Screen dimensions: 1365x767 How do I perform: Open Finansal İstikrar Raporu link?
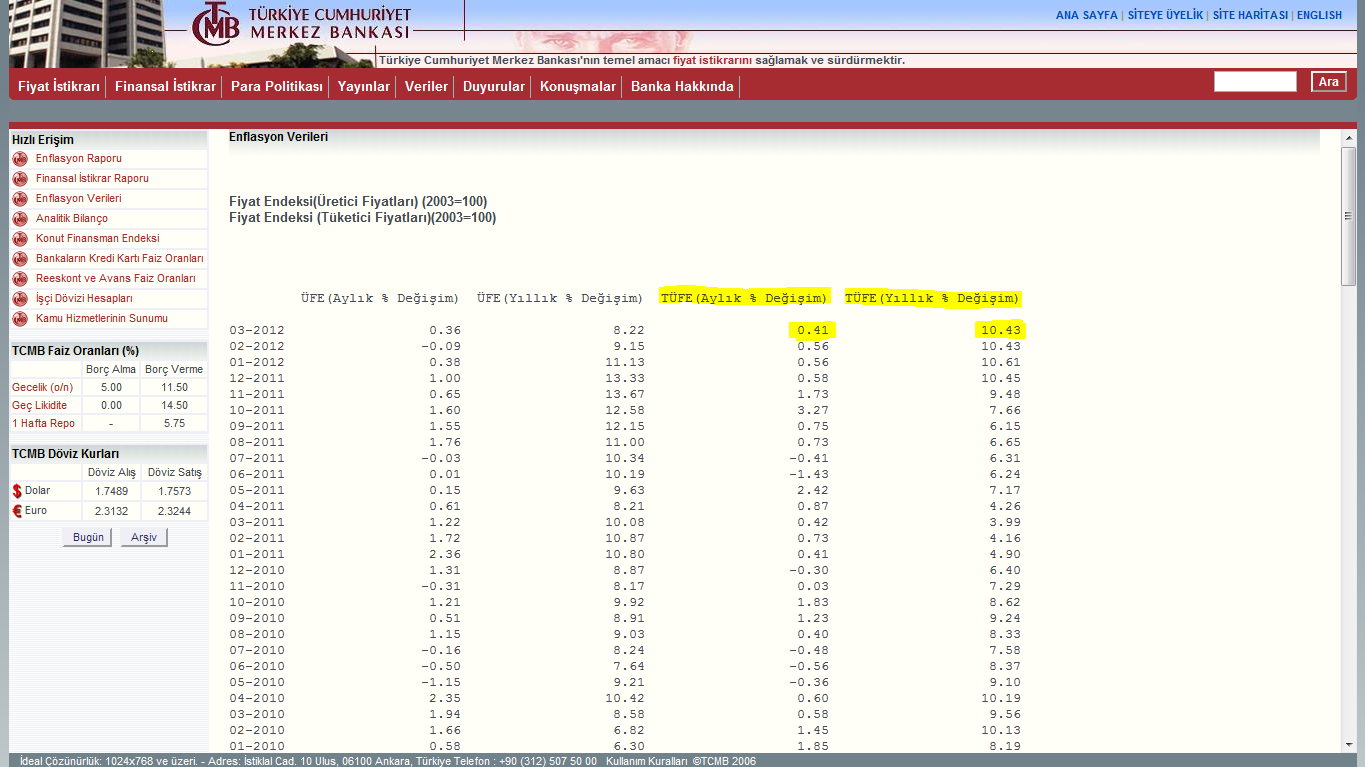click(x=92, y=179)
